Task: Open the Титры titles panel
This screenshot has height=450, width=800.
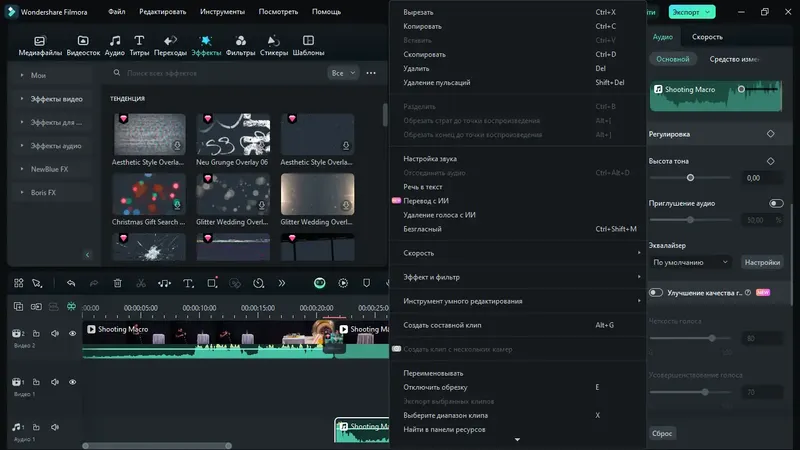Action: 139,45
